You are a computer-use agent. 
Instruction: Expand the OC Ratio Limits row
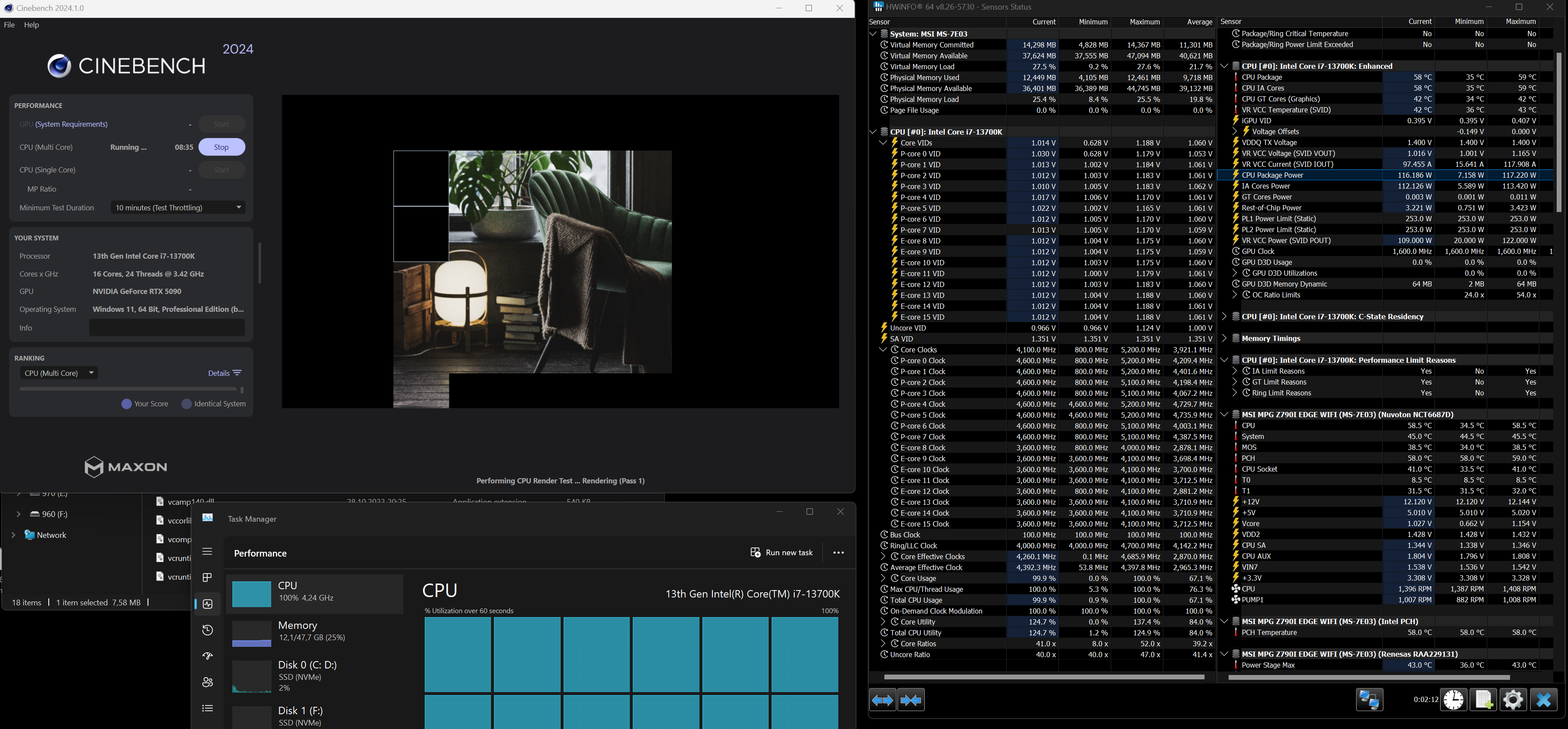[x=1235, y=295]
